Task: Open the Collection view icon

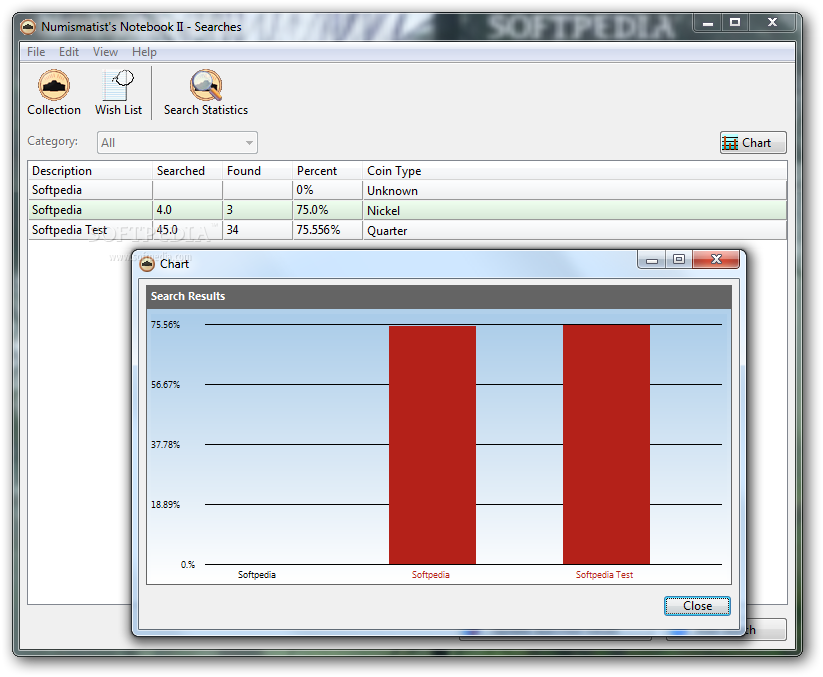Action: point(54,85)
